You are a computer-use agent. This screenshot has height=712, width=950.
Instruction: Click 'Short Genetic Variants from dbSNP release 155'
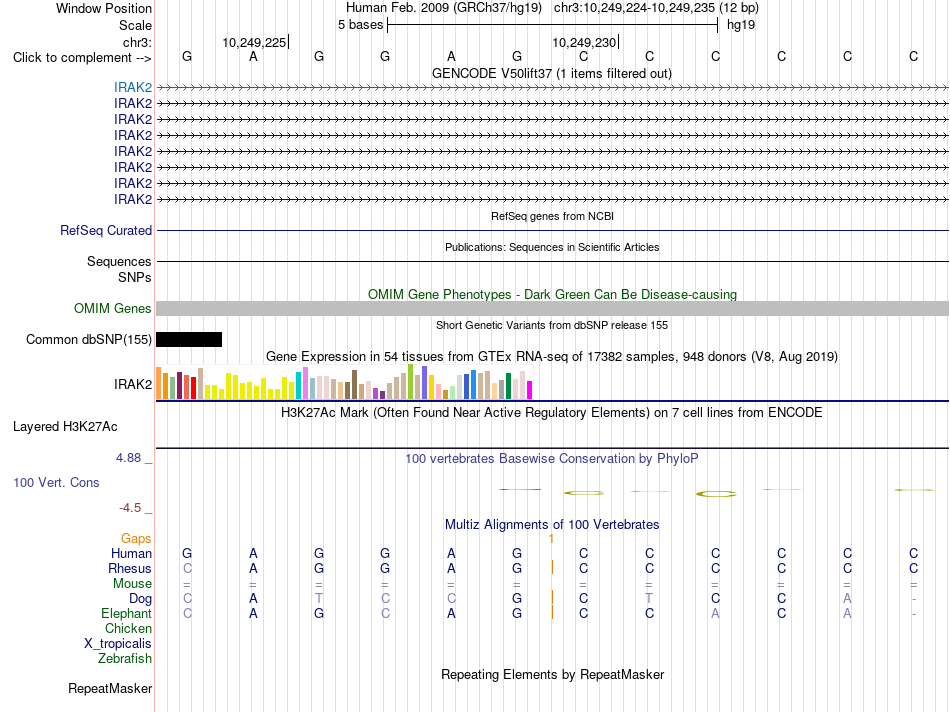pyautogui.click(x=552, y=325)
